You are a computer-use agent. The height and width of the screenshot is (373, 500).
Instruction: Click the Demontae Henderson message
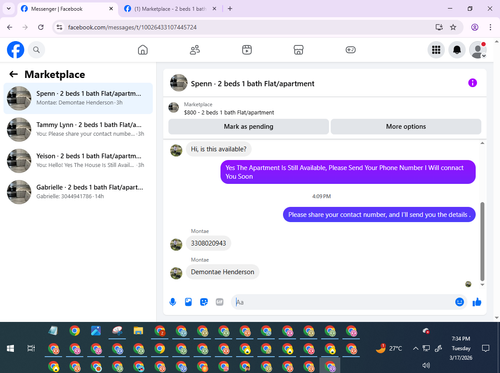222,272
